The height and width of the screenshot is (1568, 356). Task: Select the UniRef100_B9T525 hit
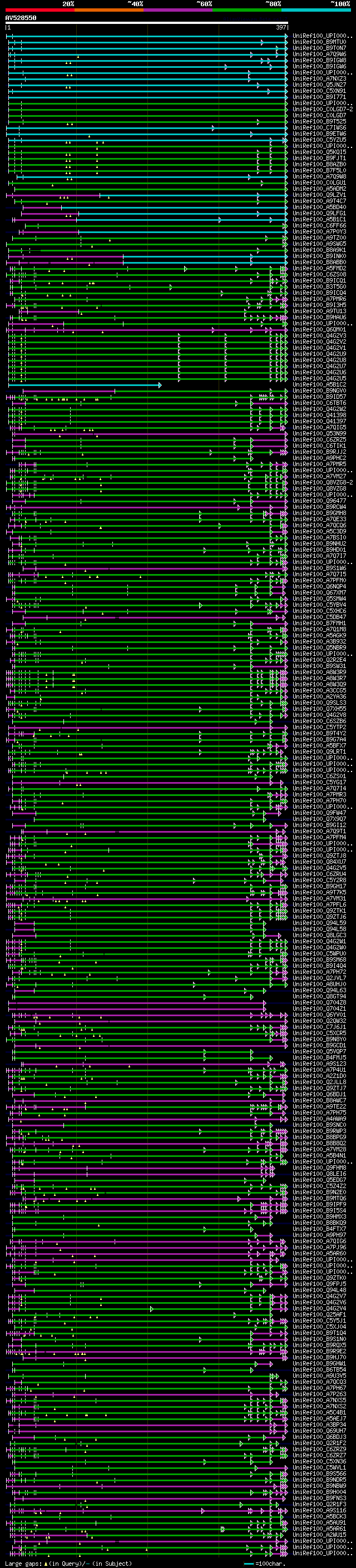tap(319, 122)
